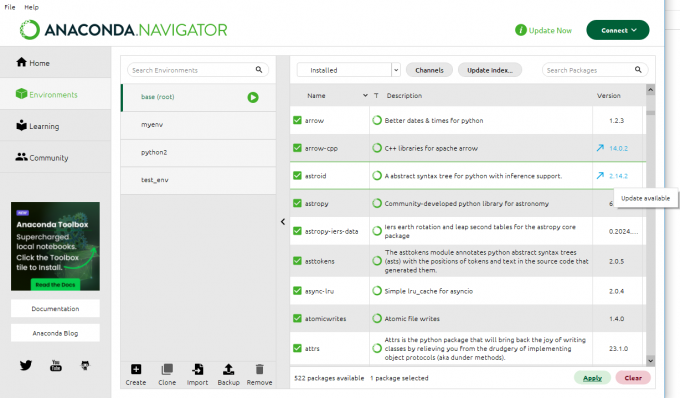Open the YouTube icon link

pyautogui.click(x=56, y=365)
